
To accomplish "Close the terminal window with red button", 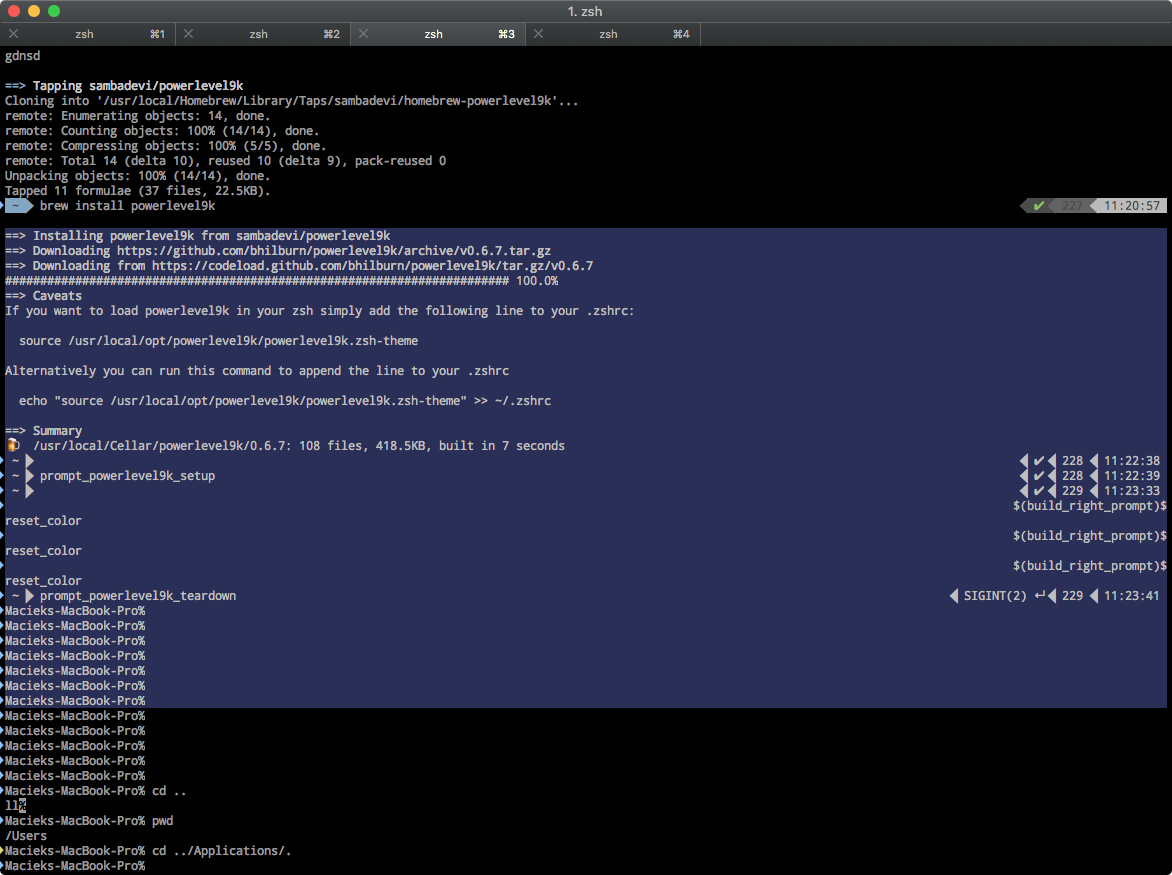I will pos(14,10).
